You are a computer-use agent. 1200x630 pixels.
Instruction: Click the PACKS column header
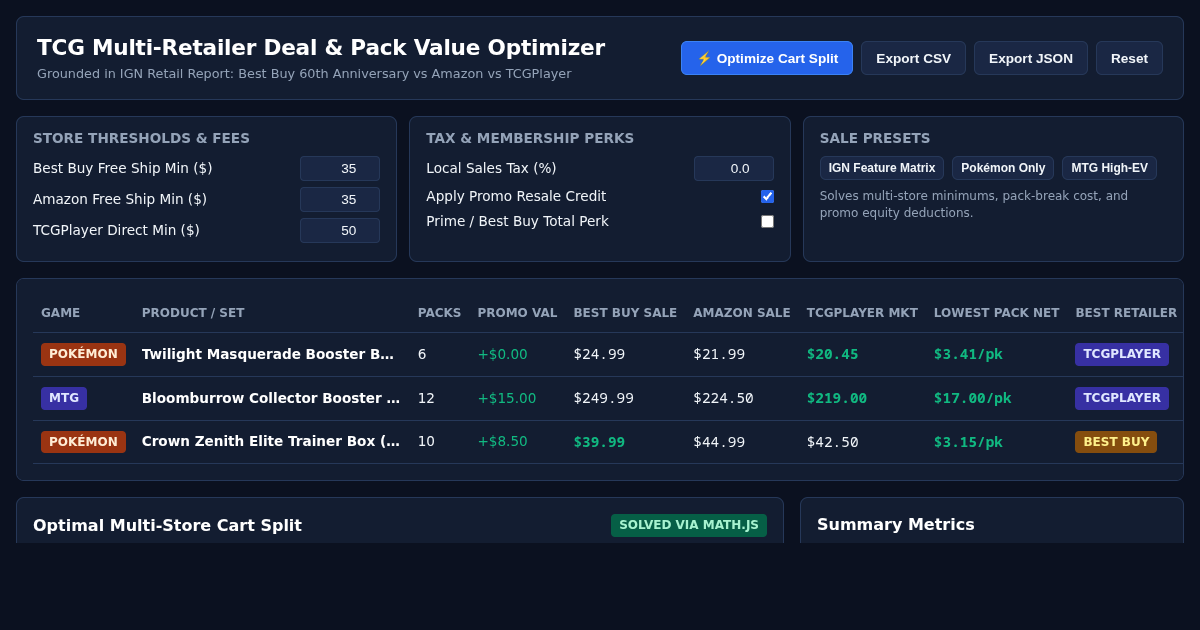(x=439, y=313)
